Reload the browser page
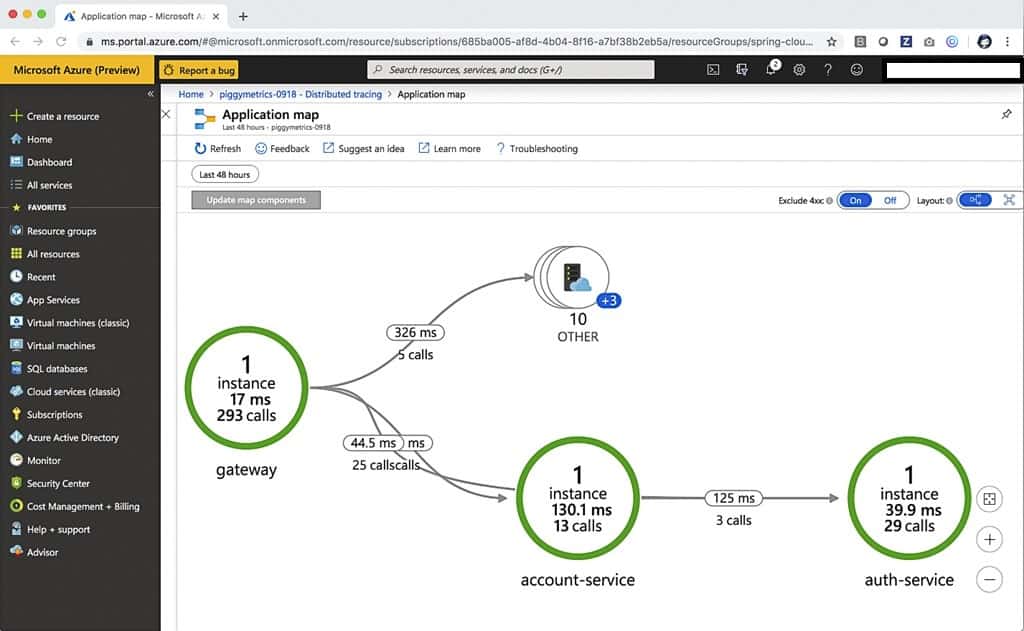The height and width of the screenshot is (631, 1024). pos(61,42)
